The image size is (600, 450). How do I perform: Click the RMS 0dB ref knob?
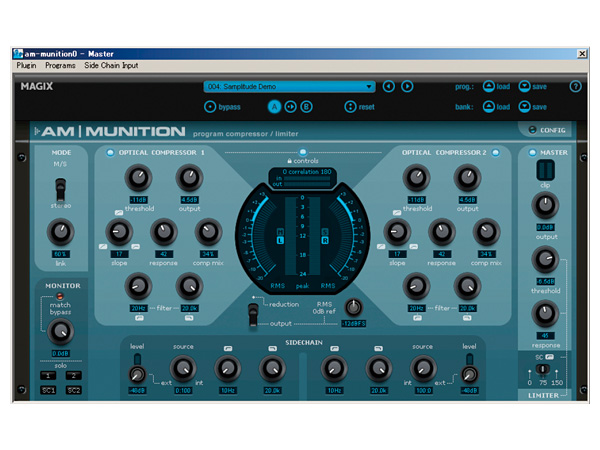(354, 307)
